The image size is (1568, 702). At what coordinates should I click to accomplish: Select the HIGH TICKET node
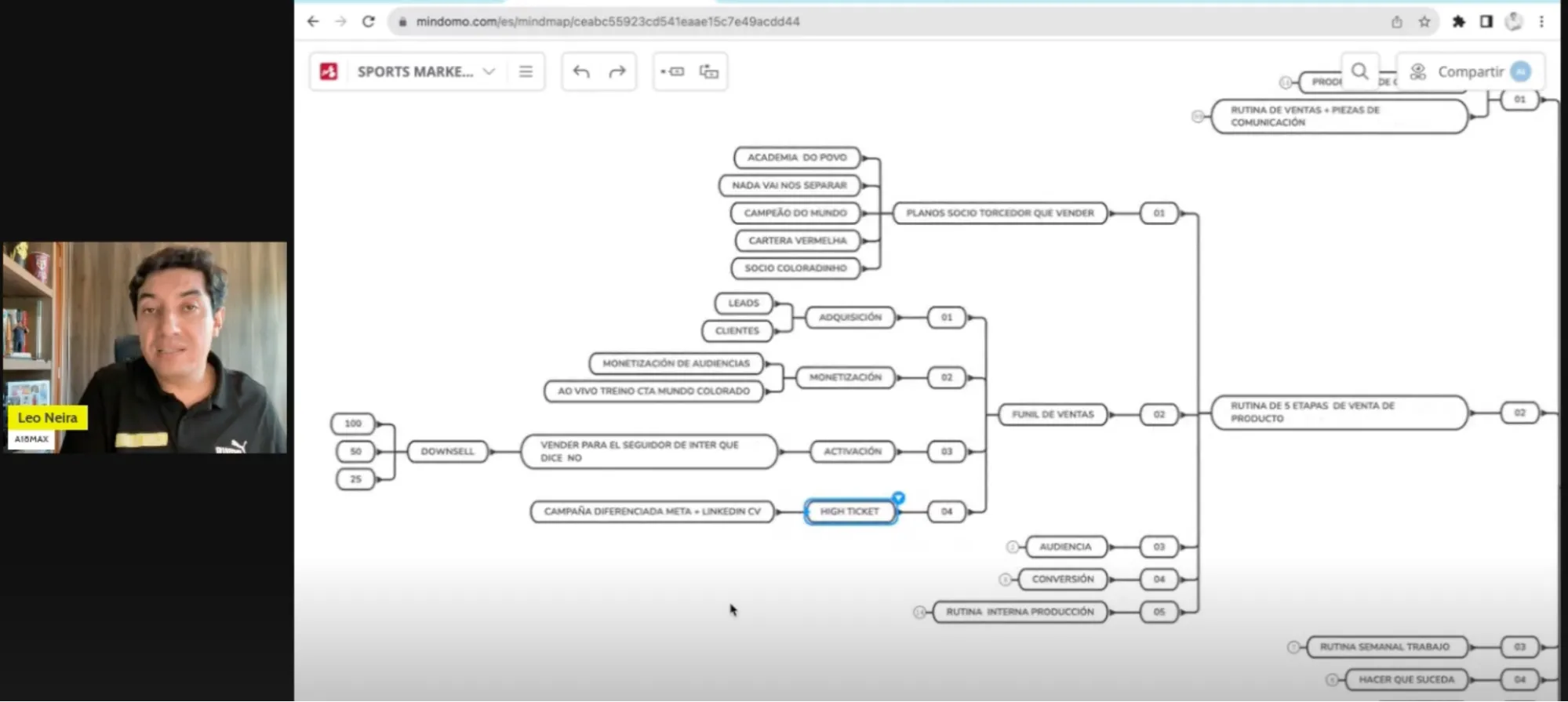(849, 511)
